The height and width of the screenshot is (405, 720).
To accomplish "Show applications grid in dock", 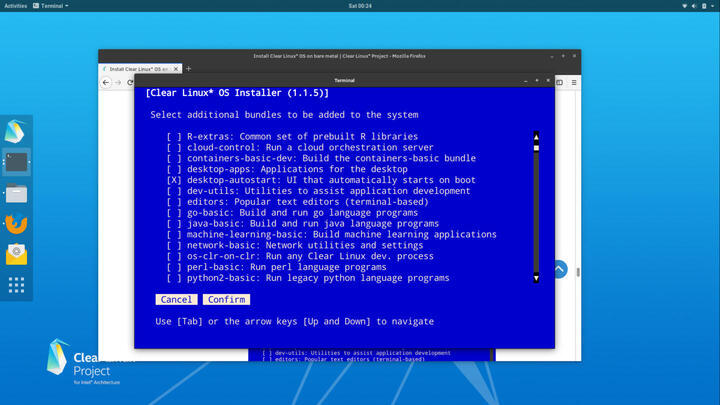I will click(x=17, y=285).
